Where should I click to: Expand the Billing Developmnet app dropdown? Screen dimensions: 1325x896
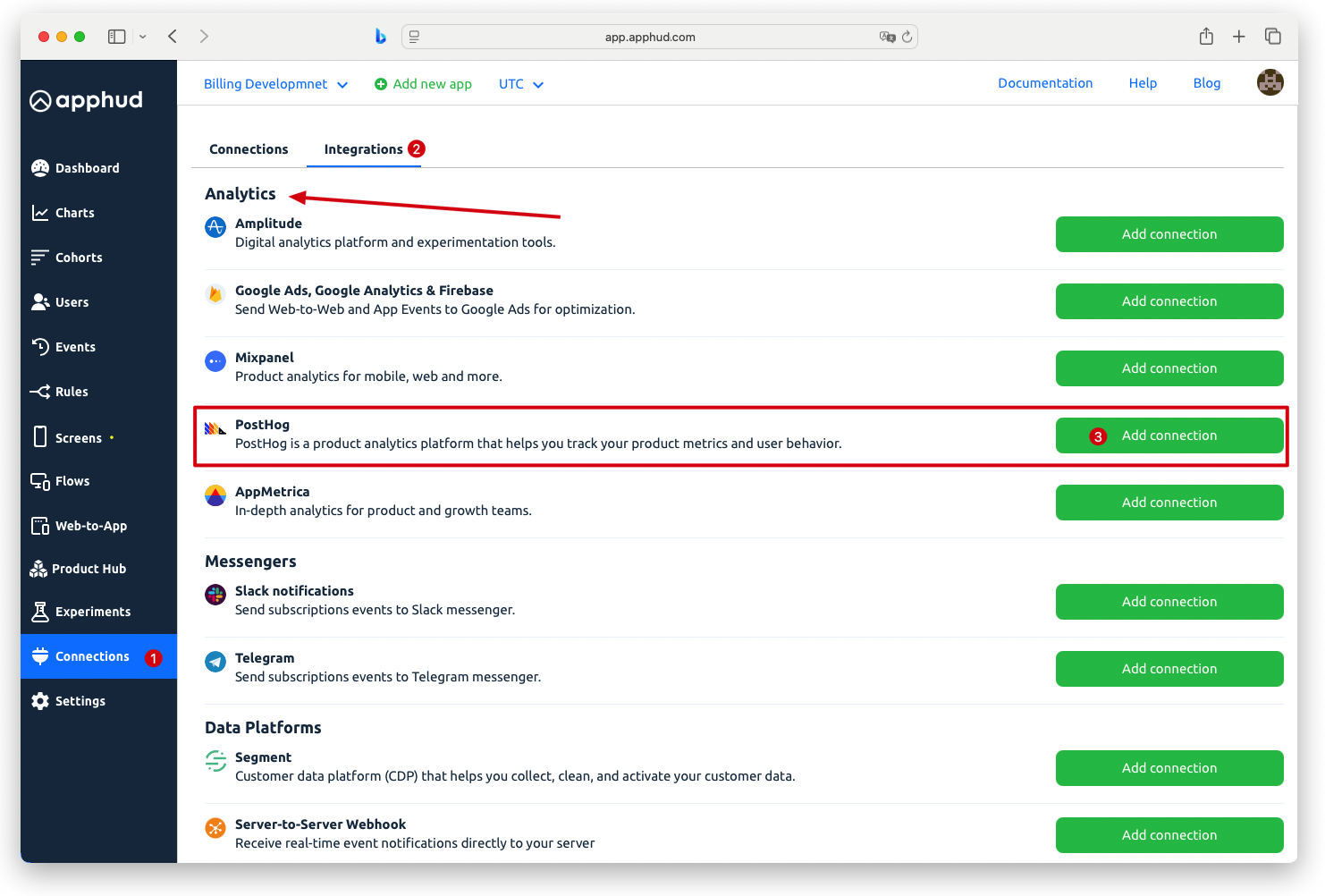tap(275, 84)
